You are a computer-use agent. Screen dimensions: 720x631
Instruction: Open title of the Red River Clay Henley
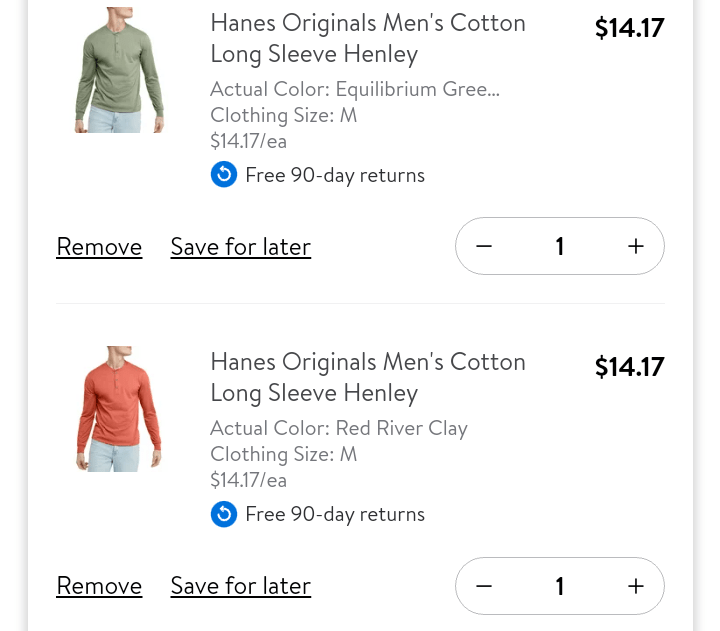(x=367, y=377)
